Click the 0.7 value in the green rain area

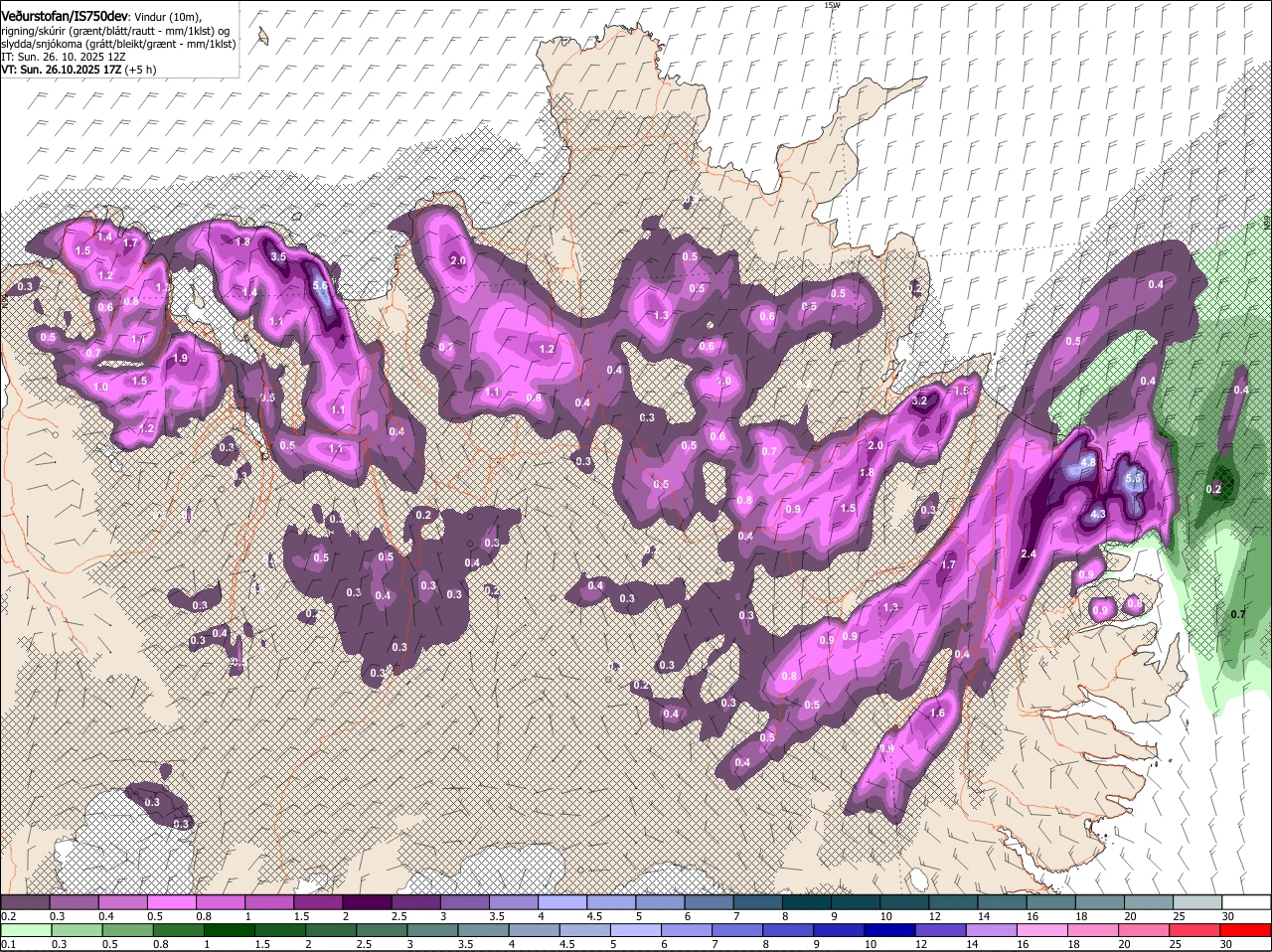coord(1238,614)
